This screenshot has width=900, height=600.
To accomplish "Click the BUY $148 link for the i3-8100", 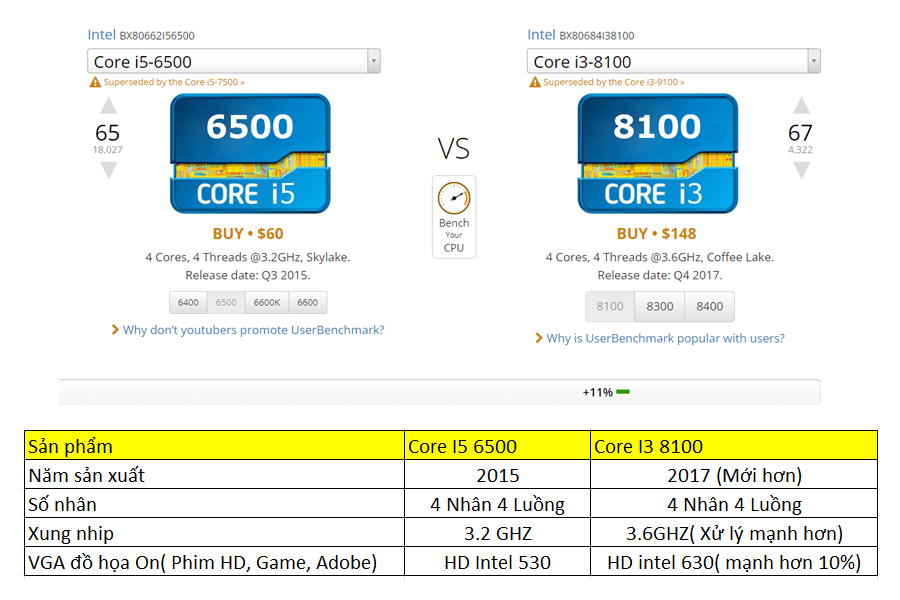I will point(658,232).
